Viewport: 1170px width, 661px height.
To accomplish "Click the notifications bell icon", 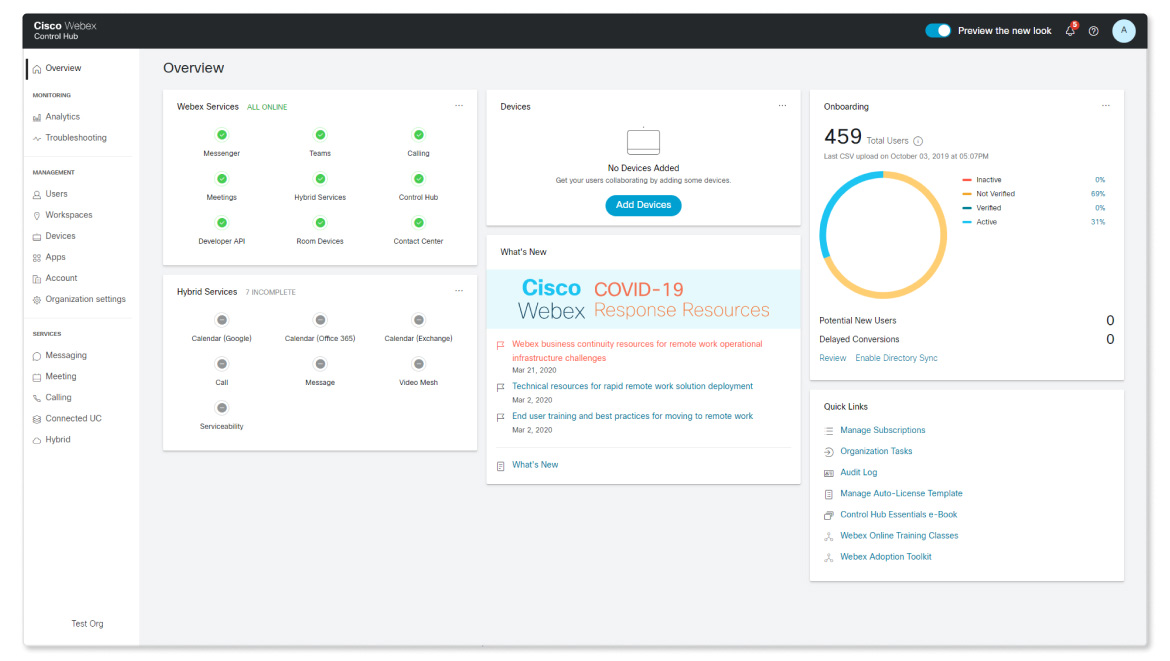I will pyautogui.click(x=1070, y=31).
